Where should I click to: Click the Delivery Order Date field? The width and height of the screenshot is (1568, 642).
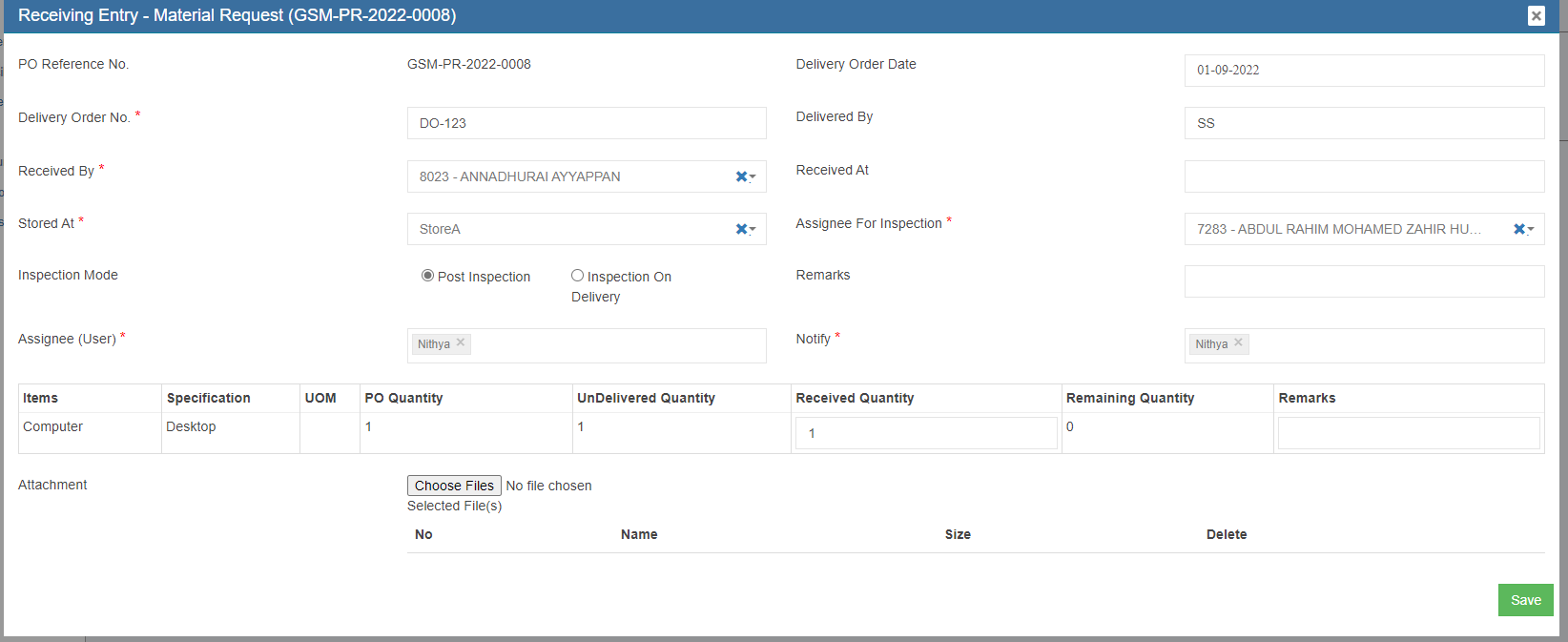click(x=1364, y=71)
